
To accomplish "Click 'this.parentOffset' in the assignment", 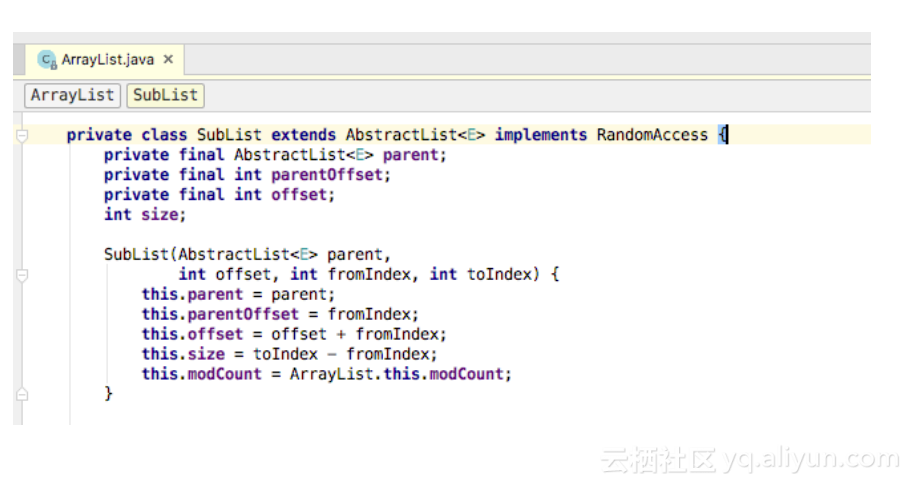I will 220,314.
